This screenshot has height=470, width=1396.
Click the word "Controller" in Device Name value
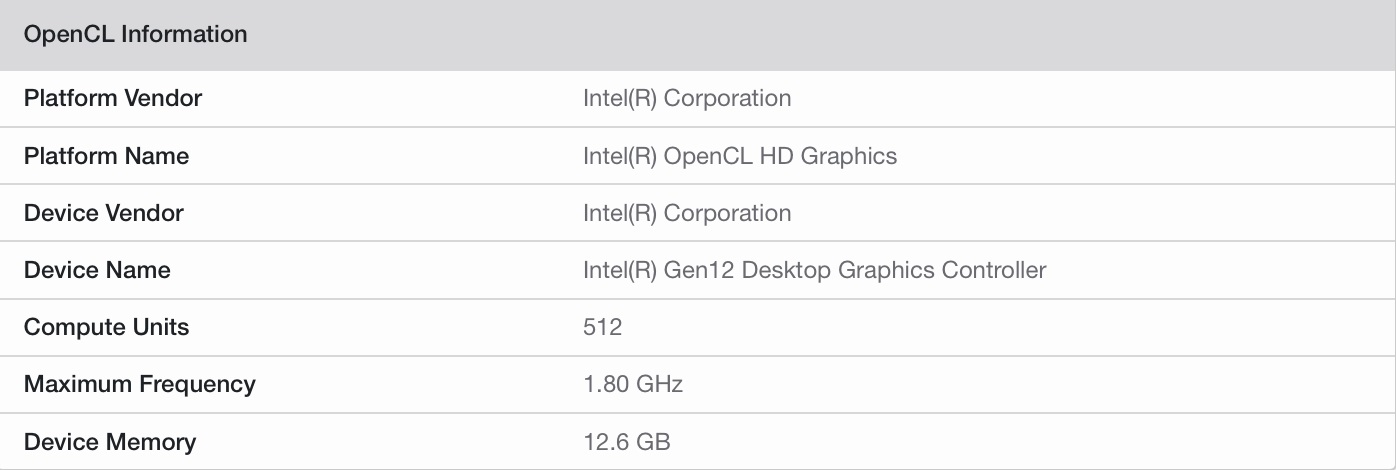[x=994, y=270]
